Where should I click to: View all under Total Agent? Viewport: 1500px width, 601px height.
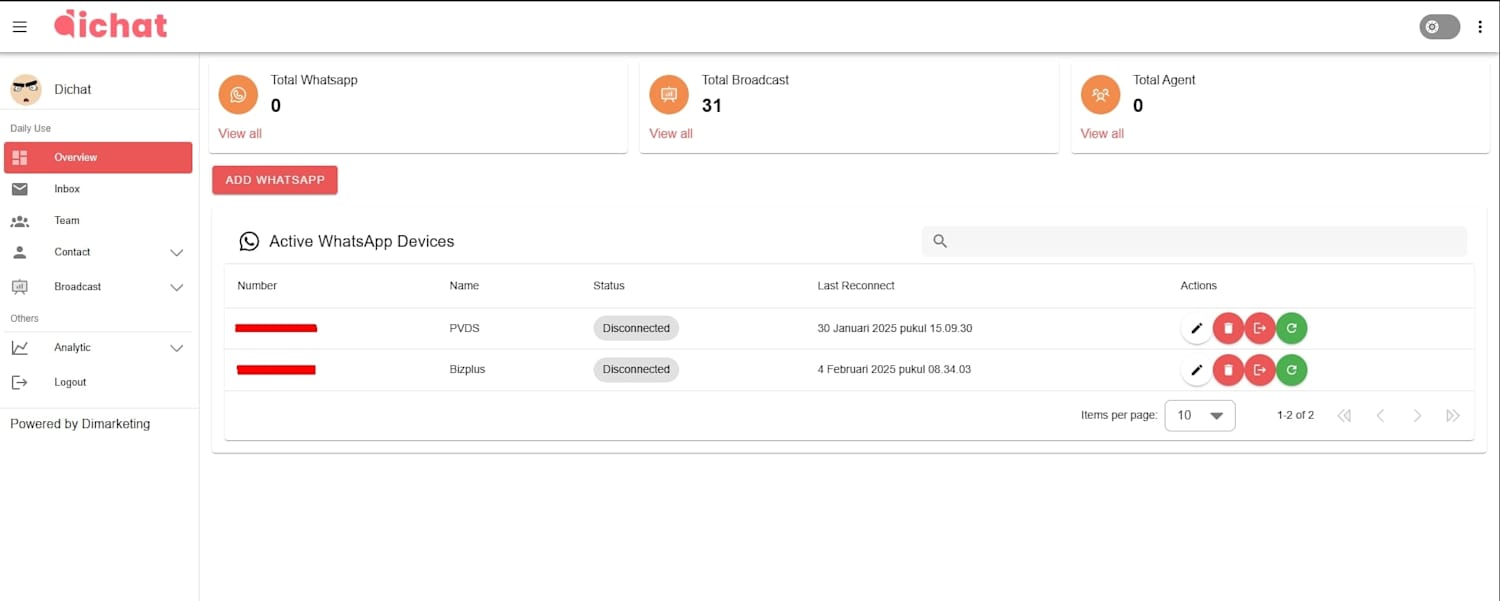1102,133
